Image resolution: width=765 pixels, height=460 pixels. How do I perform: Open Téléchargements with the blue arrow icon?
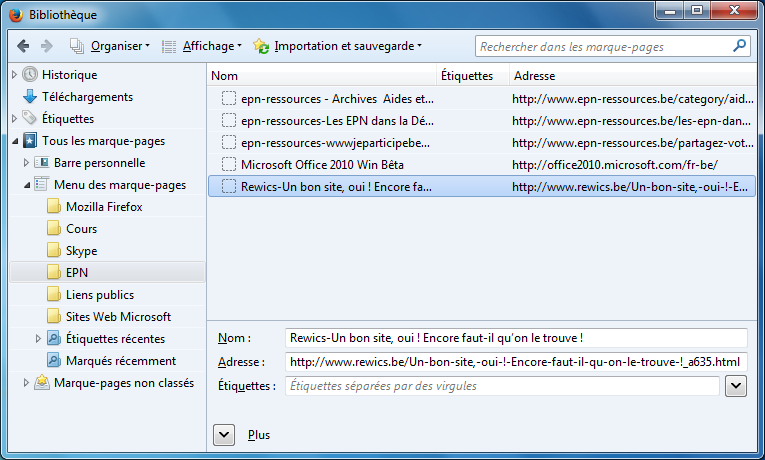tap(30, 97)
